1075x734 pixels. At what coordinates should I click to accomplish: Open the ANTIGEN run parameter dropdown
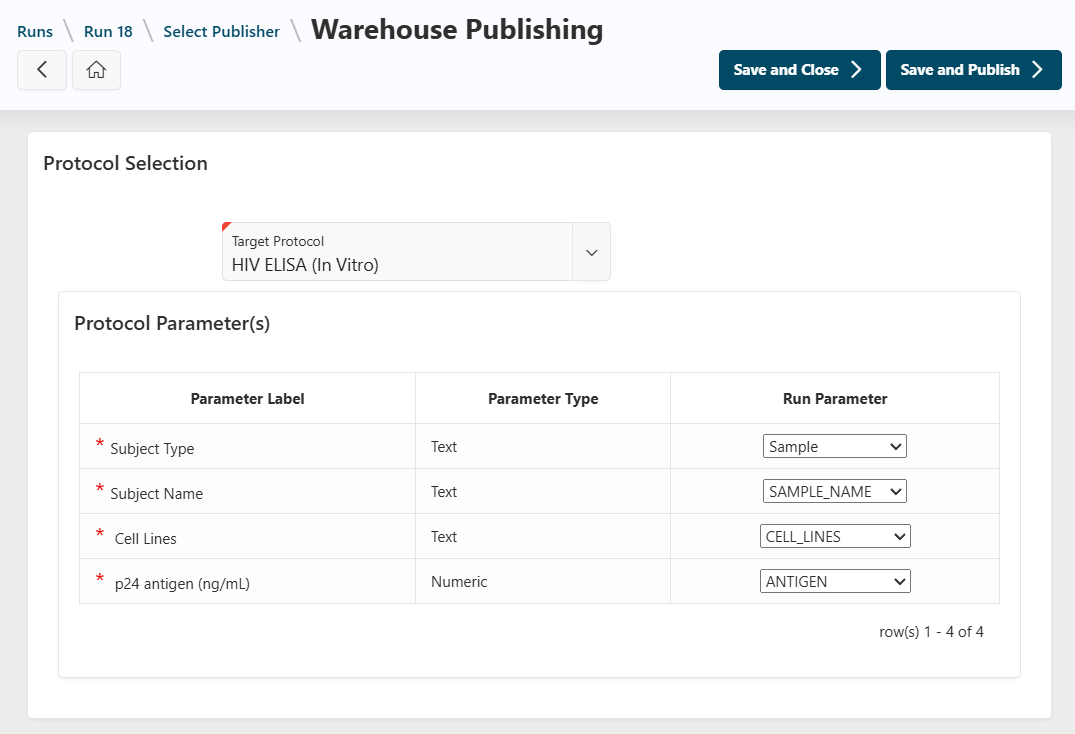click(834, 581)
